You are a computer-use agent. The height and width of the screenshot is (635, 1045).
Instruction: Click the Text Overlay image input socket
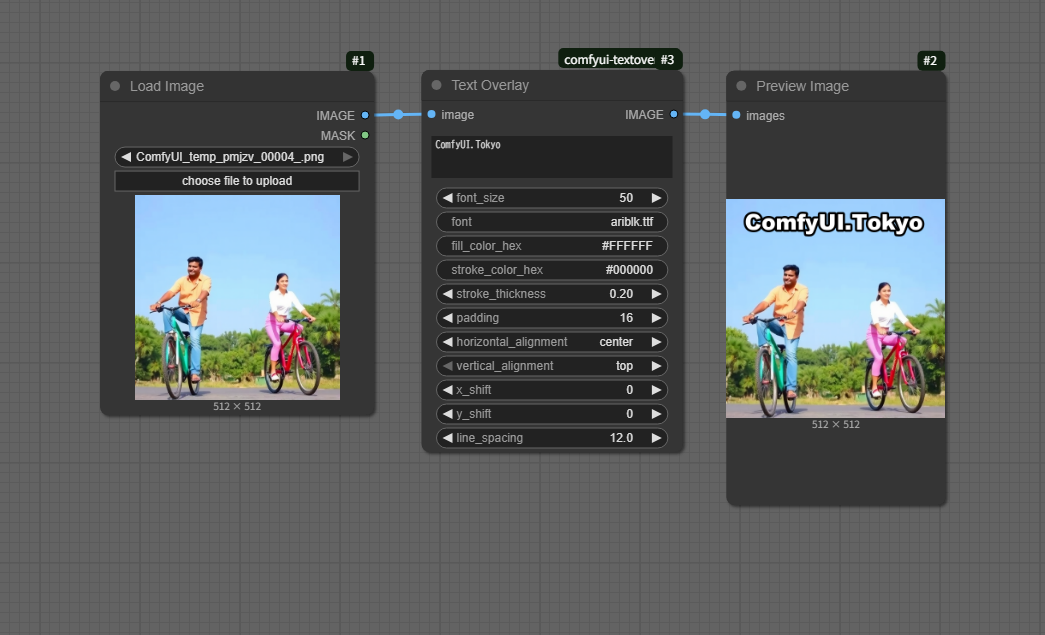432,114
